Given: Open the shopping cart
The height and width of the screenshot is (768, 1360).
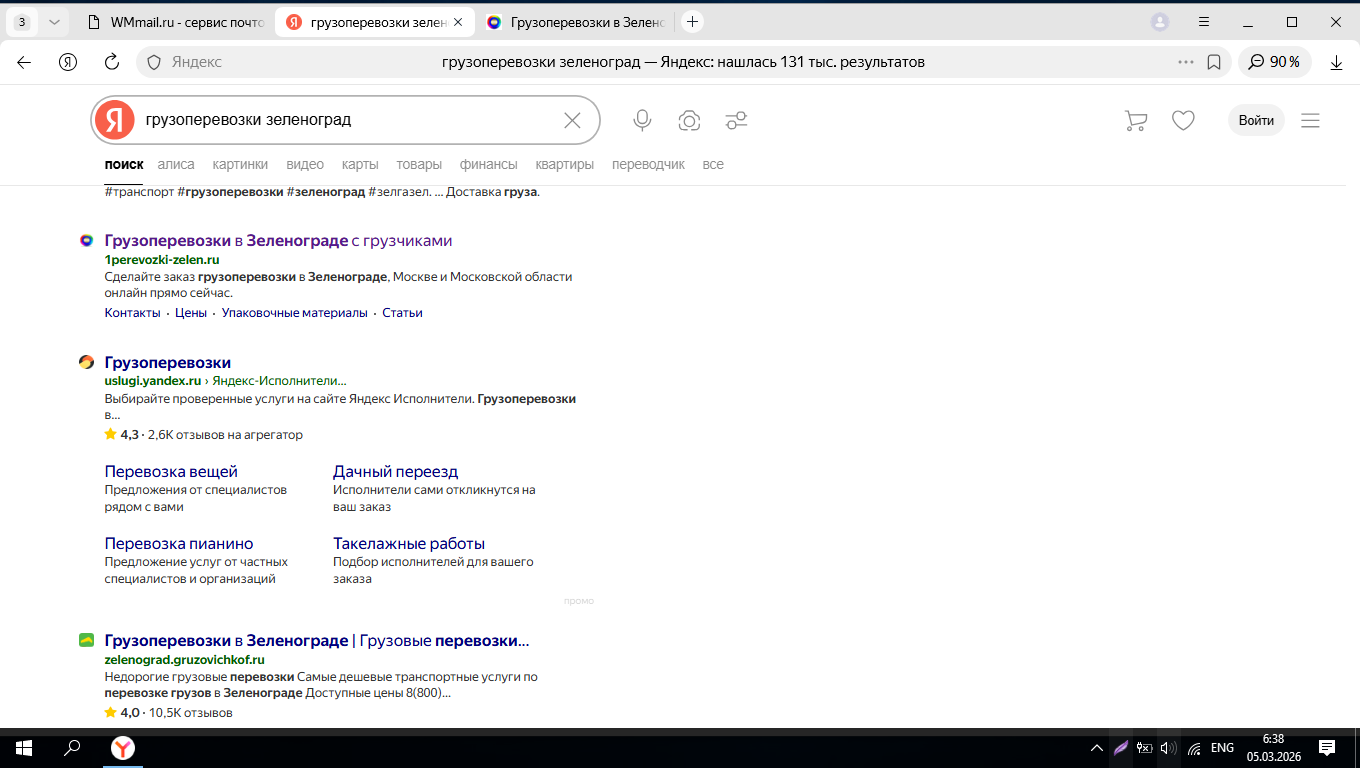Looking at the screenshot, I should (1136, 121).
